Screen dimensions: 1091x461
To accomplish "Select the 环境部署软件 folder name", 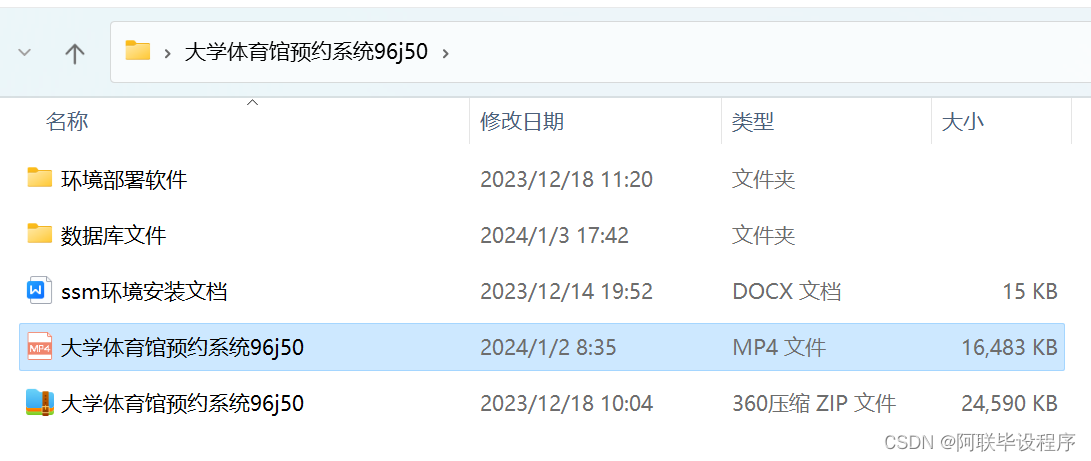I will tap(124, 180).
